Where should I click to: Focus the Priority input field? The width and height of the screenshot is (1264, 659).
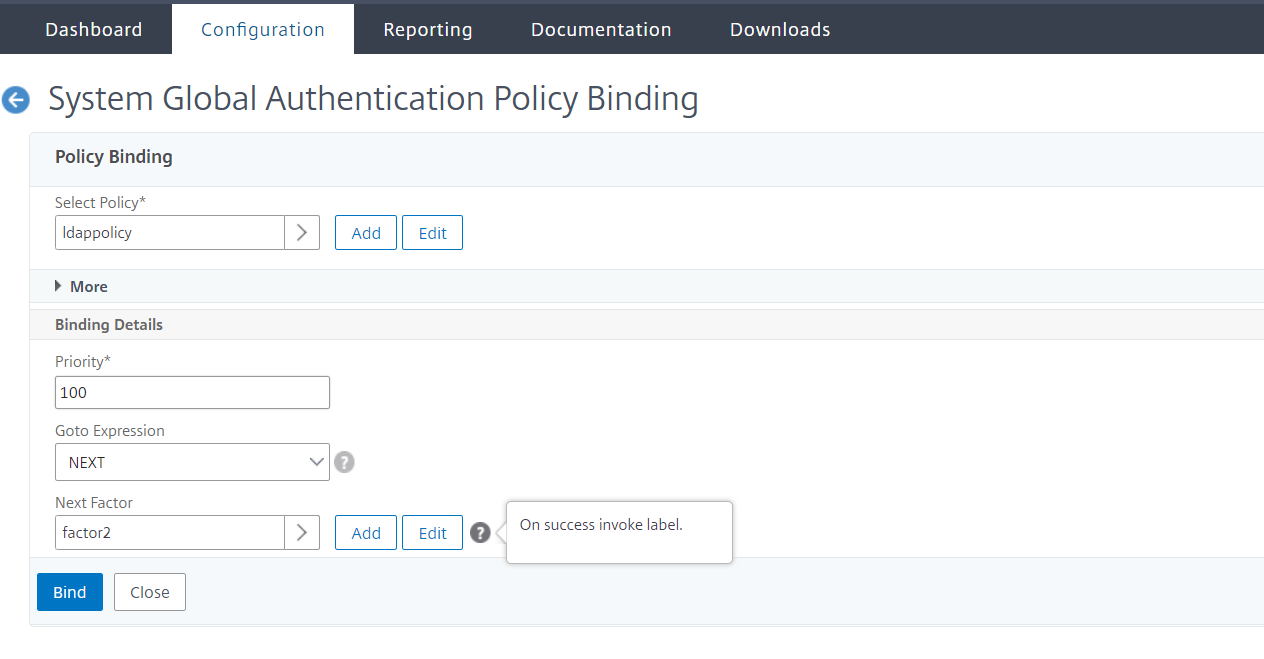[x=192, y=392]
